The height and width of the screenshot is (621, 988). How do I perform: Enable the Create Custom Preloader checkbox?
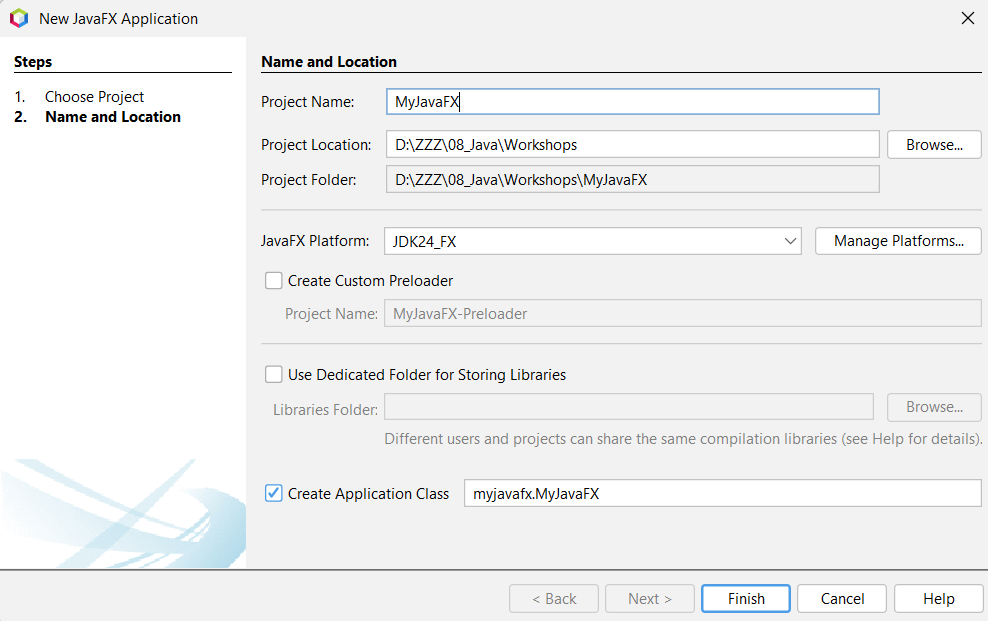pyautogui.click(x=273, y=280)
